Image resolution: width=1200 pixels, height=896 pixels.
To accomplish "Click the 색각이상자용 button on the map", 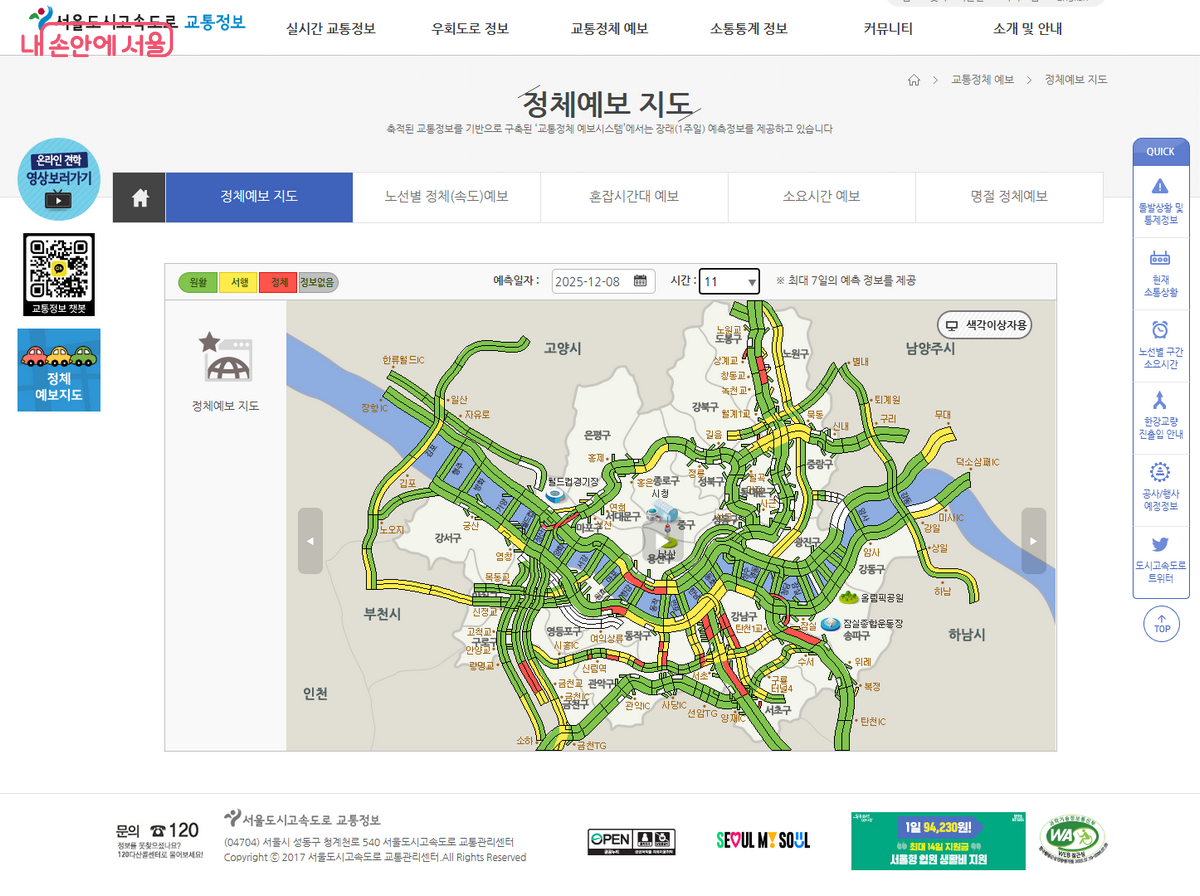I will coord(985,325).
